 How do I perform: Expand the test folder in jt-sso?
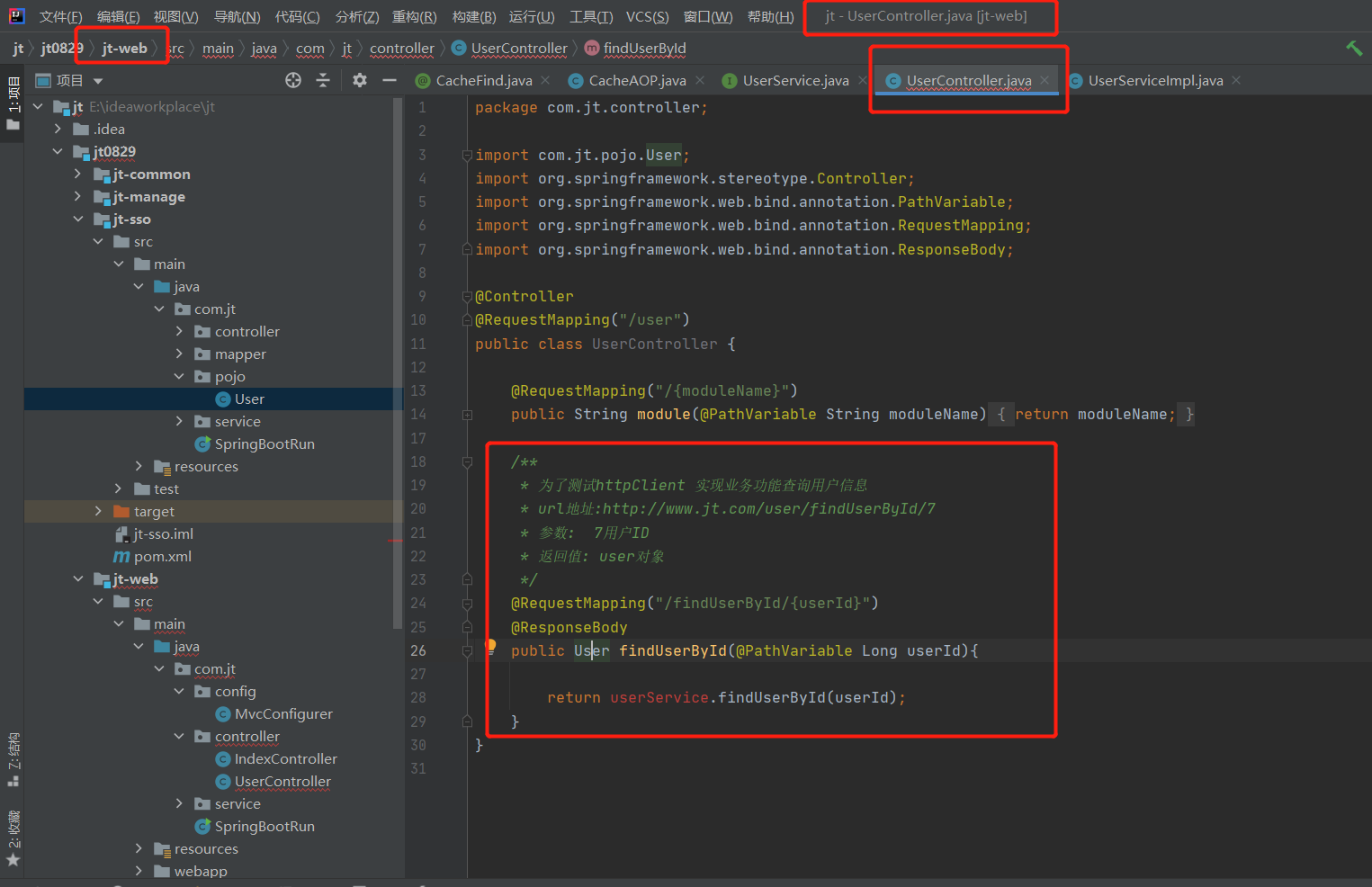point(119,488)
